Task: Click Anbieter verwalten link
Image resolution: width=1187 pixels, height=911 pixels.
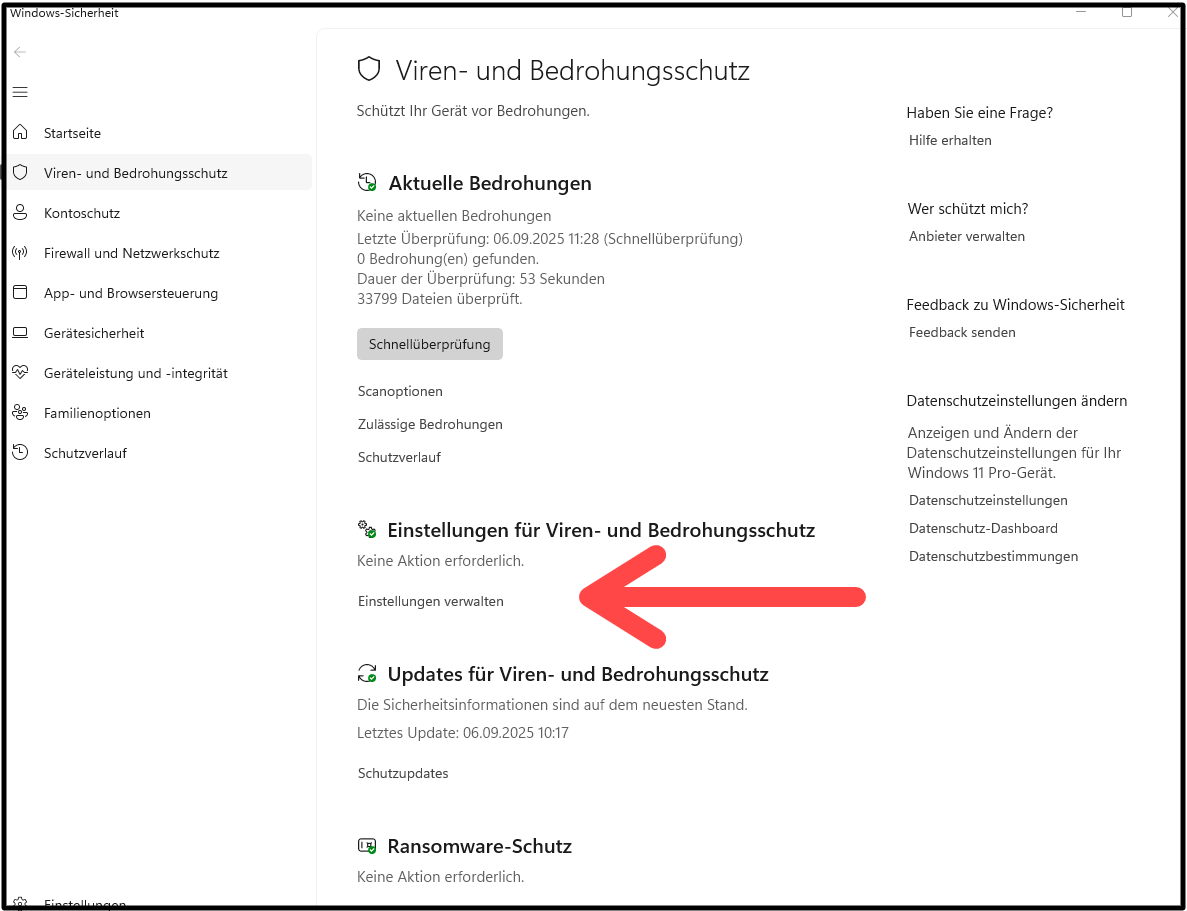Action: point(967,236)
